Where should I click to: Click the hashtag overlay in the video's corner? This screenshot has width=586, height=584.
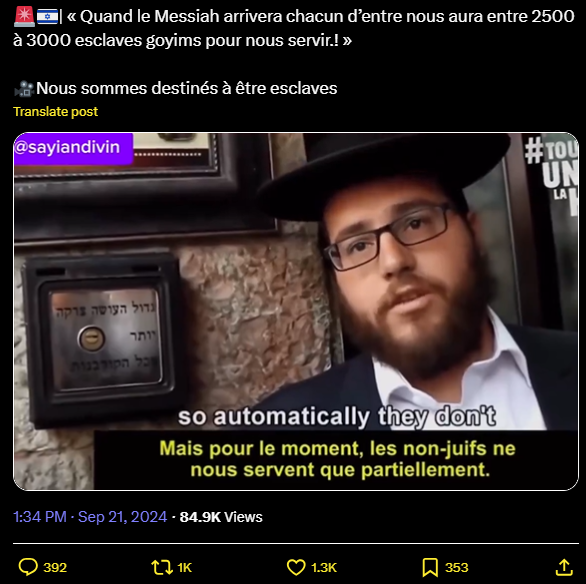pyautogui.click(x=551, y=174)
